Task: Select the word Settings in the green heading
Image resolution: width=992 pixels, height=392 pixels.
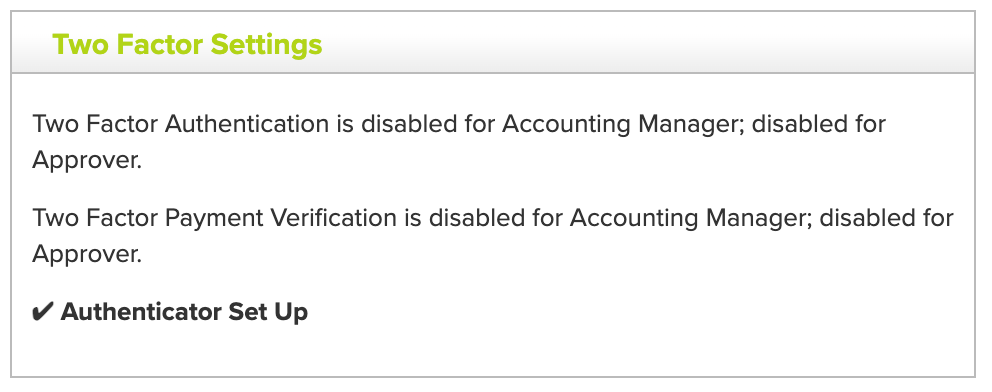Action: [x=266, y=45]
